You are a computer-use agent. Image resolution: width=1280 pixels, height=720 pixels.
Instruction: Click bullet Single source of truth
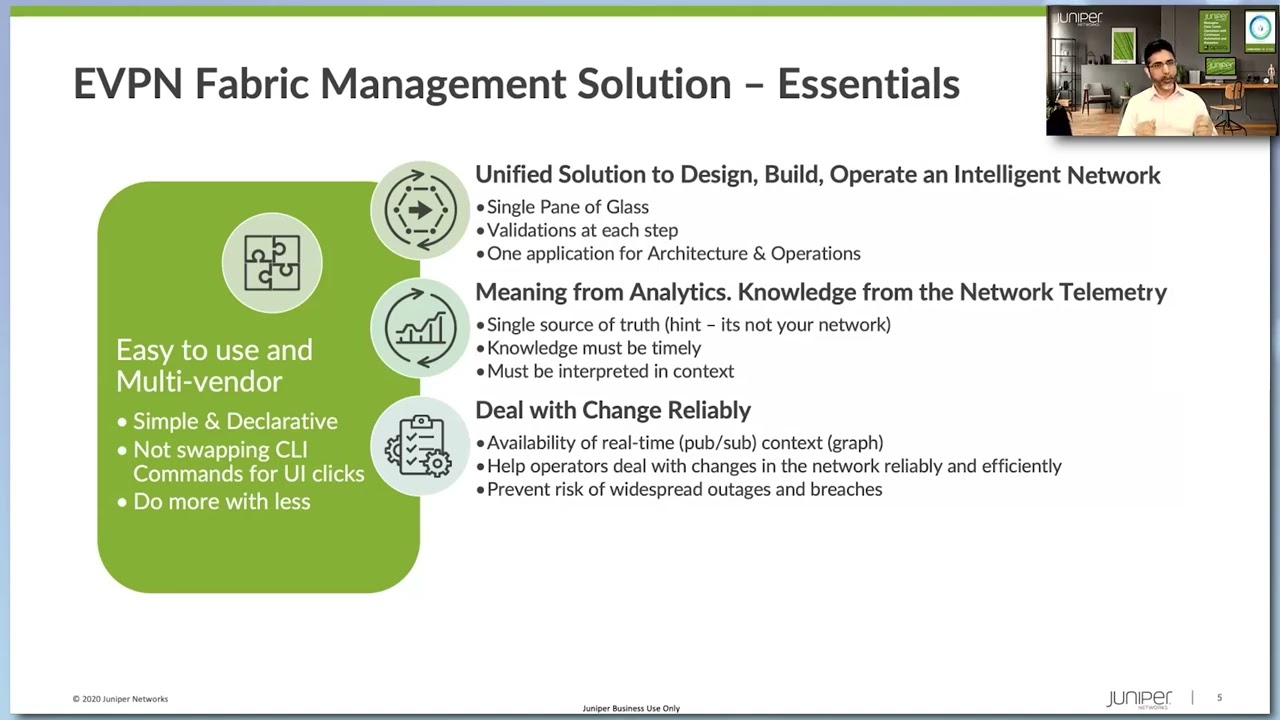click(683, 324)
